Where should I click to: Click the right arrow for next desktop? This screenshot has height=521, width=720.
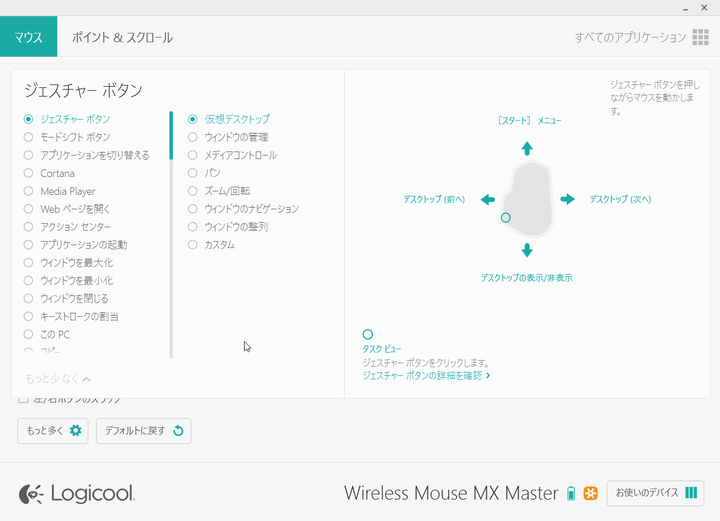(x=568, y=199)
